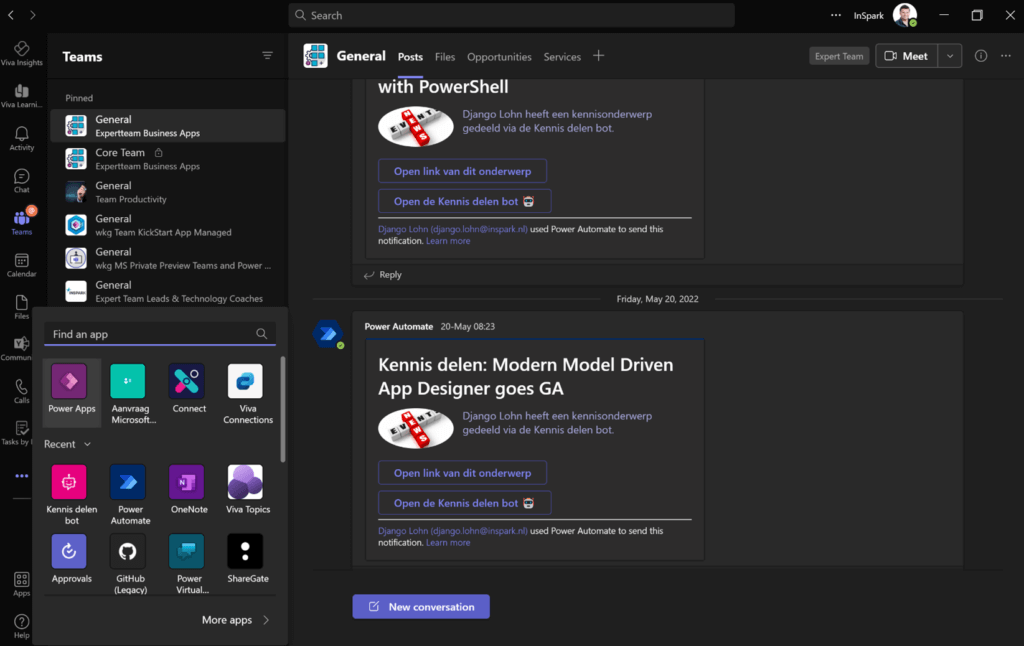Open Calendar in the left rail

coord(22,265)
